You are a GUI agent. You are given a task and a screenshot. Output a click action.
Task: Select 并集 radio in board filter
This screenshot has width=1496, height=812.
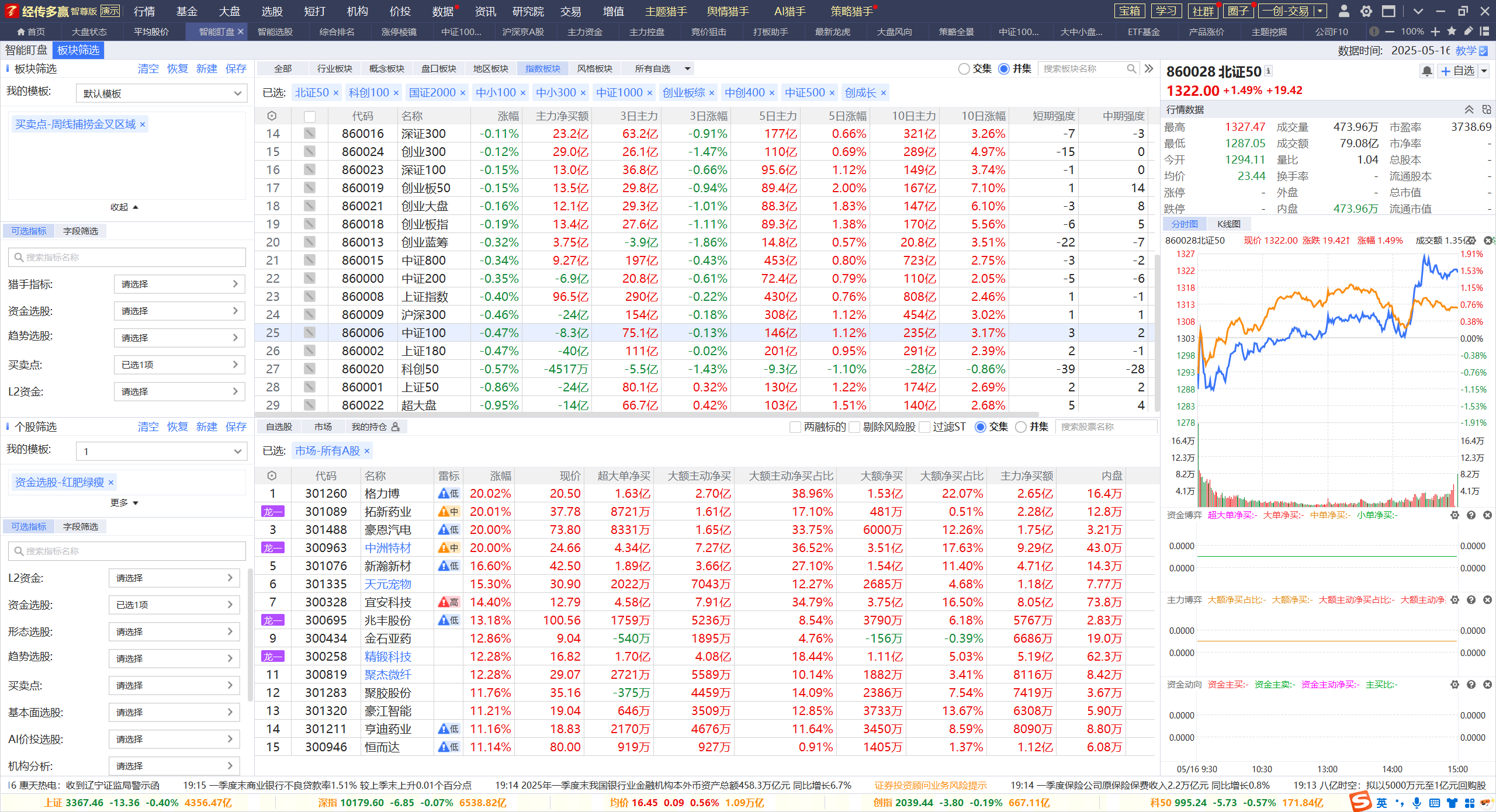pos(1004,69)
